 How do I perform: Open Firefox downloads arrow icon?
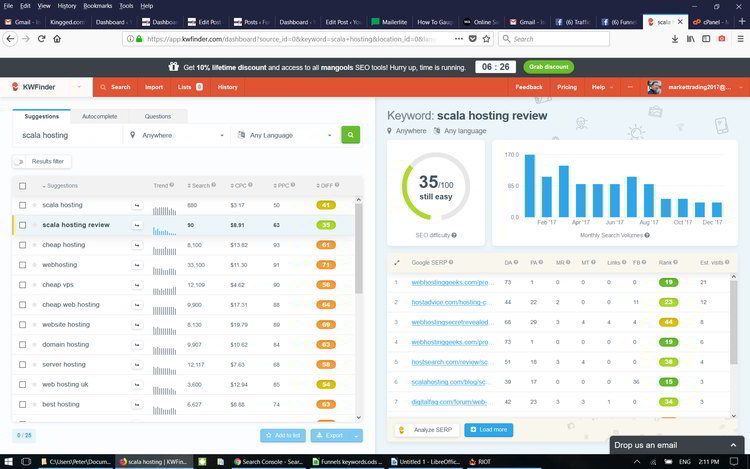pos(674,39)
